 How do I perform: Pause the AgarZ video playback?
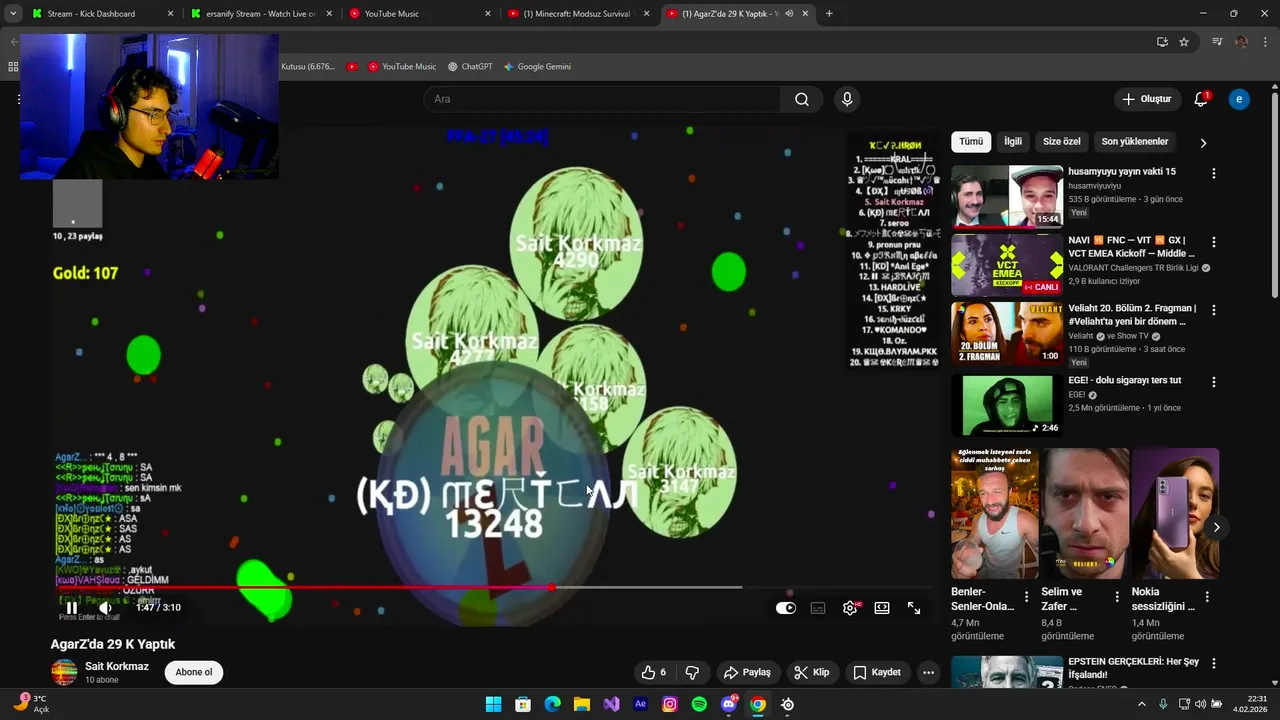click(x=72, y=607)
